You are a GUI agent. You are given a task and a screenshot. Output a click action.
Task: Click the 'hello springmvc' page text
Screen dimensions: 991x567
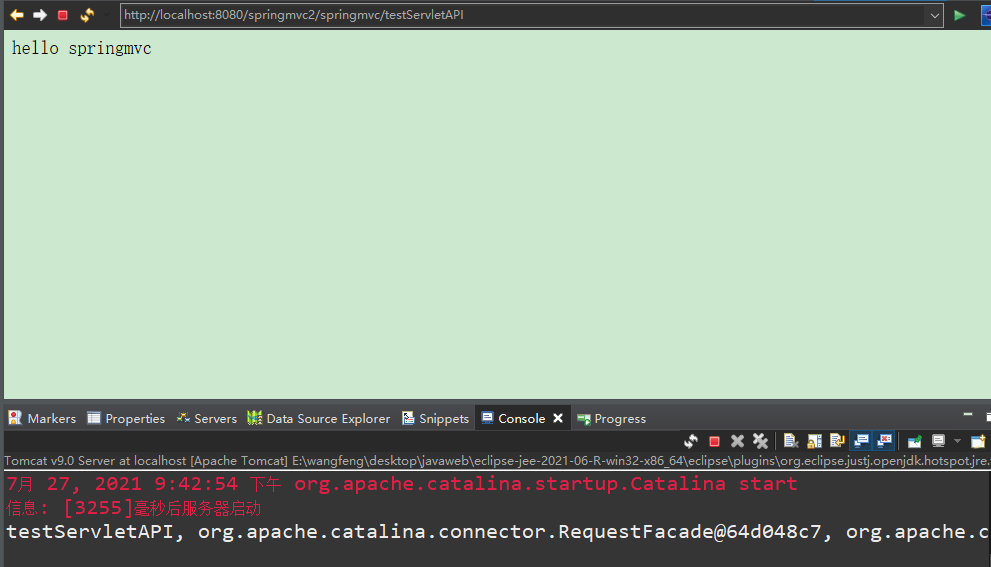pyautogui.click(x=82, y=48)
